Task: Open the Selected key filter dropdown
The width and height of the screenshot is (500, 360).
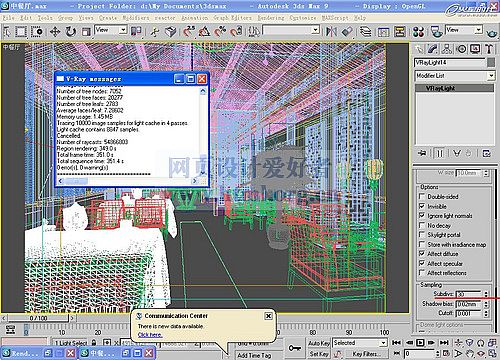Action: [x=360, y=343]
